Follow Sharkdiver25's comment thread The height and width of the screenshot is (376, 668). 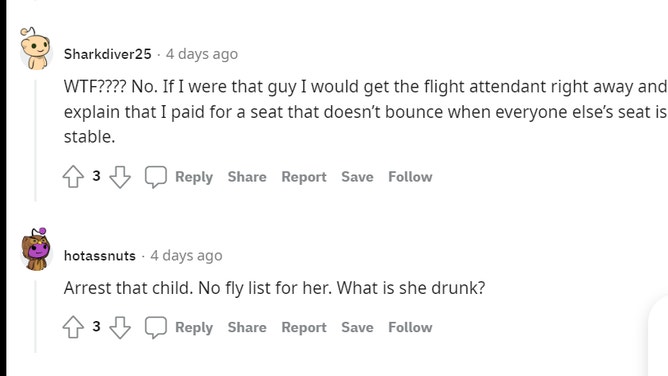(x=410, y=177)
